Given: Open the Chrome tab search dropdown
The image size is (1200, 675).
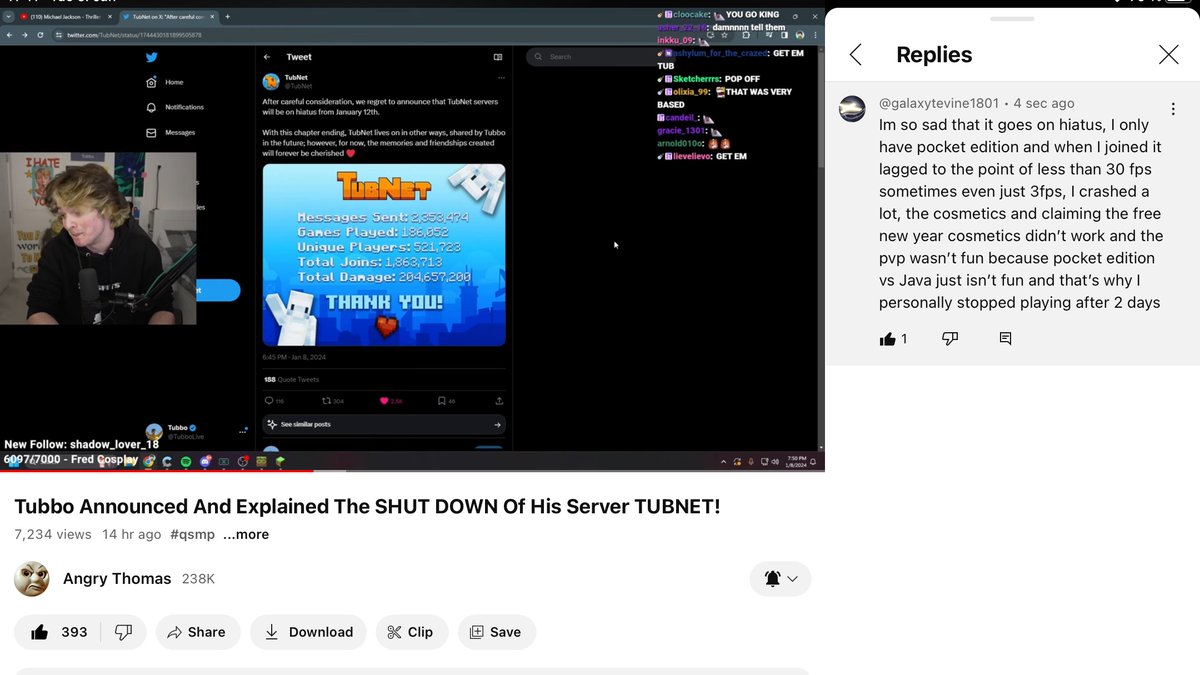Looking at the screenshot, I should point(8,17).
